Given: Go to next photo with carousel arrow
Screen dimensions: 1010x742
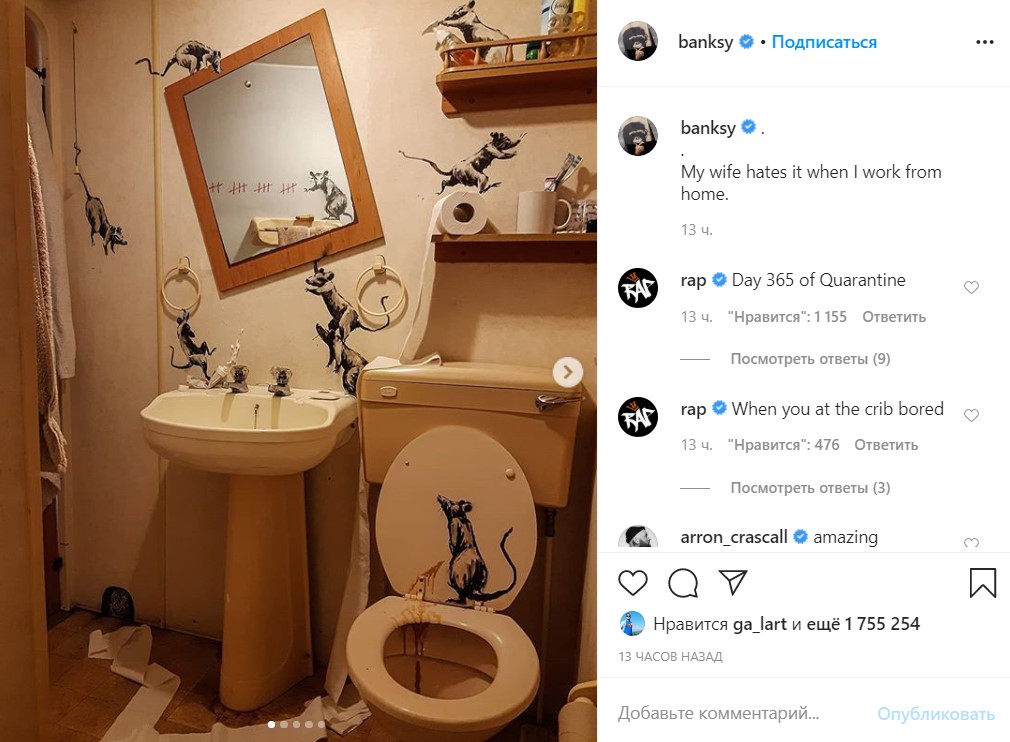Looking at the screenshot, I should coord(567,372).
